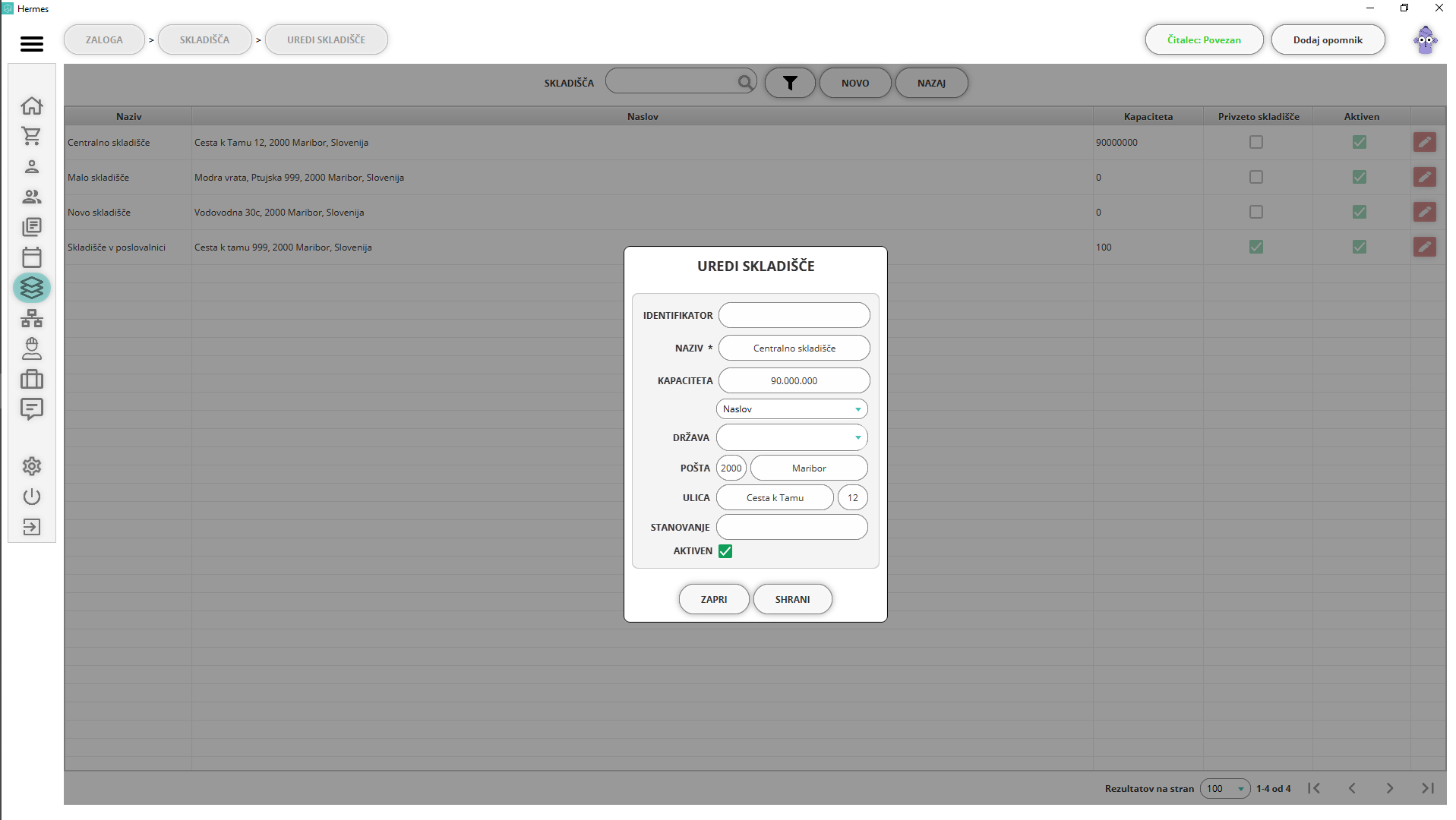Click the Shrani button
The width and height of the screenshot is (1456, 820).
click(x=792, y=599)
